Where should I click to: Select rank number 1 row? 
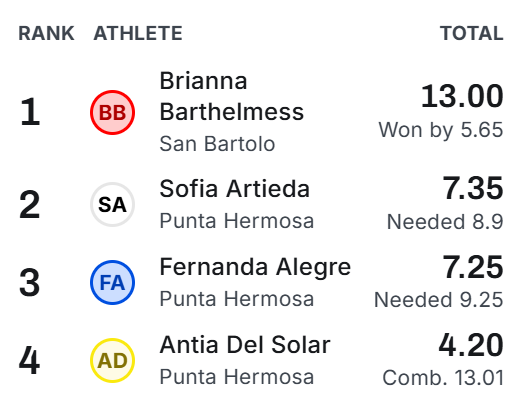pyautogui.click(x=261, y=112)
